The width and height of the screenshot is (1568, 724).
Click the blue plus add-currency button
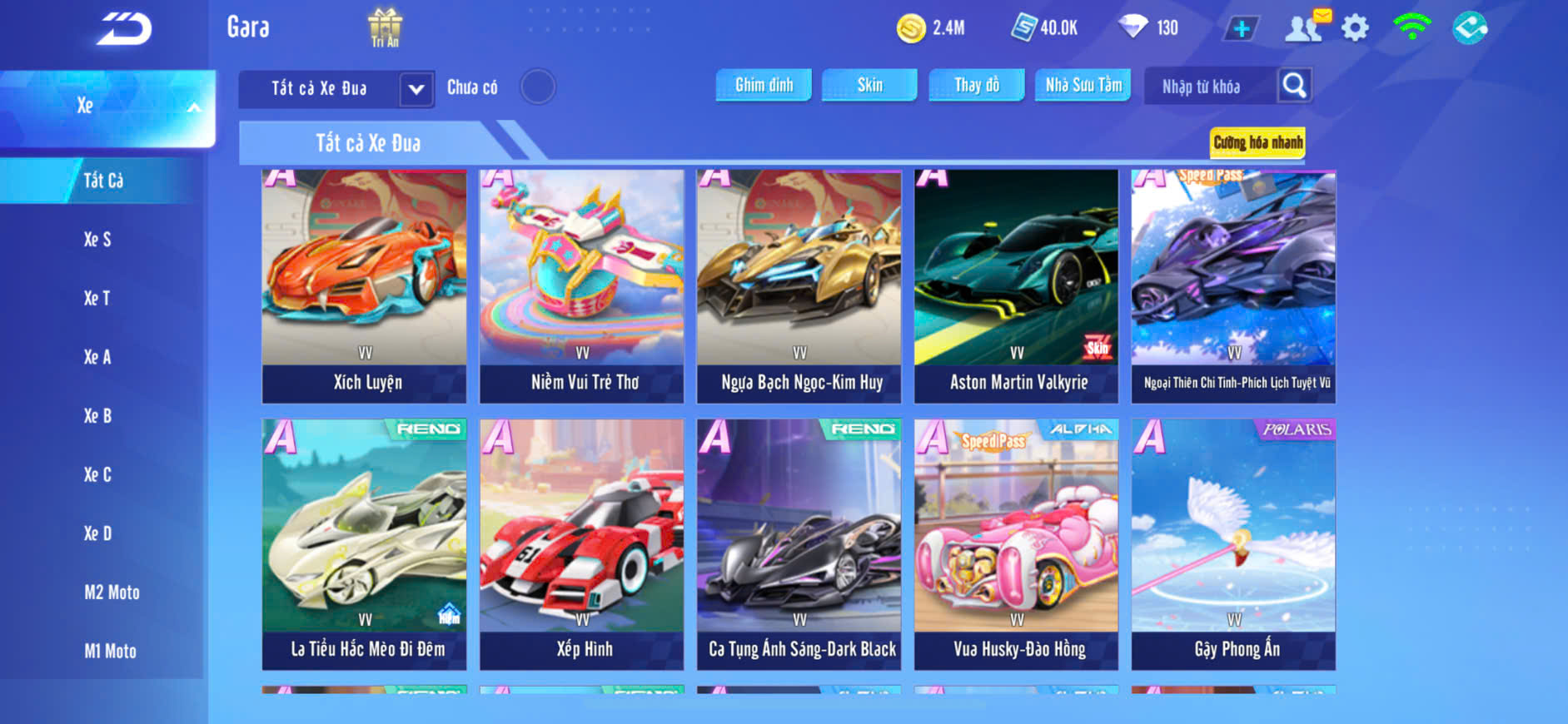tap(1241, 29)
